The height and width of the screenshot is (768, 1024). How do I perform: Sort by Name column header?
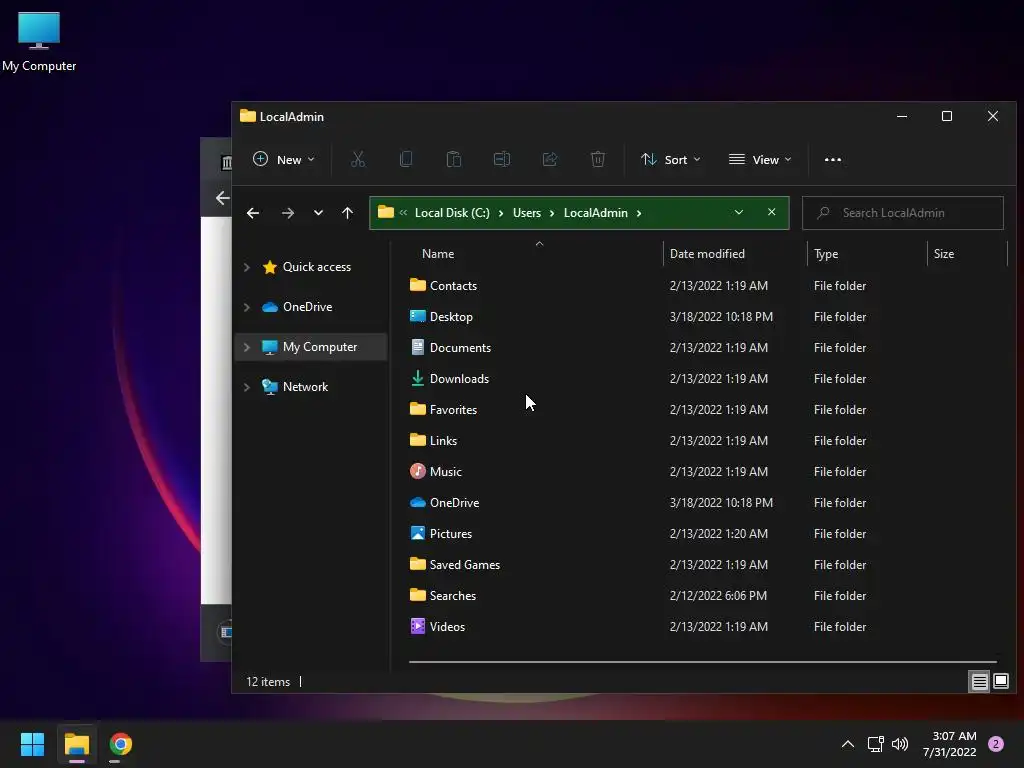point(438,253)
